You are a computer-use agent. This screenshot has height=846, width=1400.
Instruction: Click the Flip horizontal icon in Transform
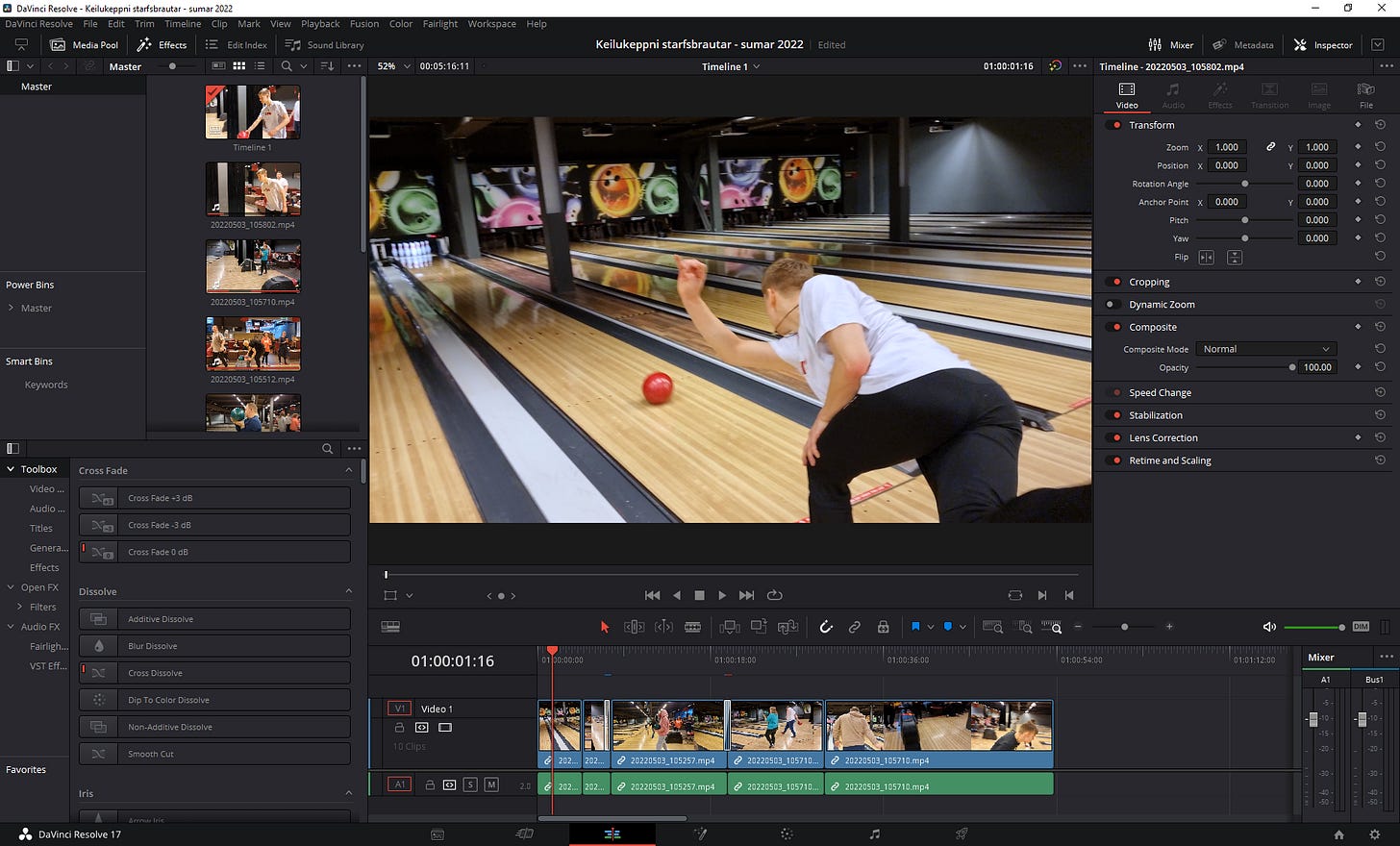1206,258
